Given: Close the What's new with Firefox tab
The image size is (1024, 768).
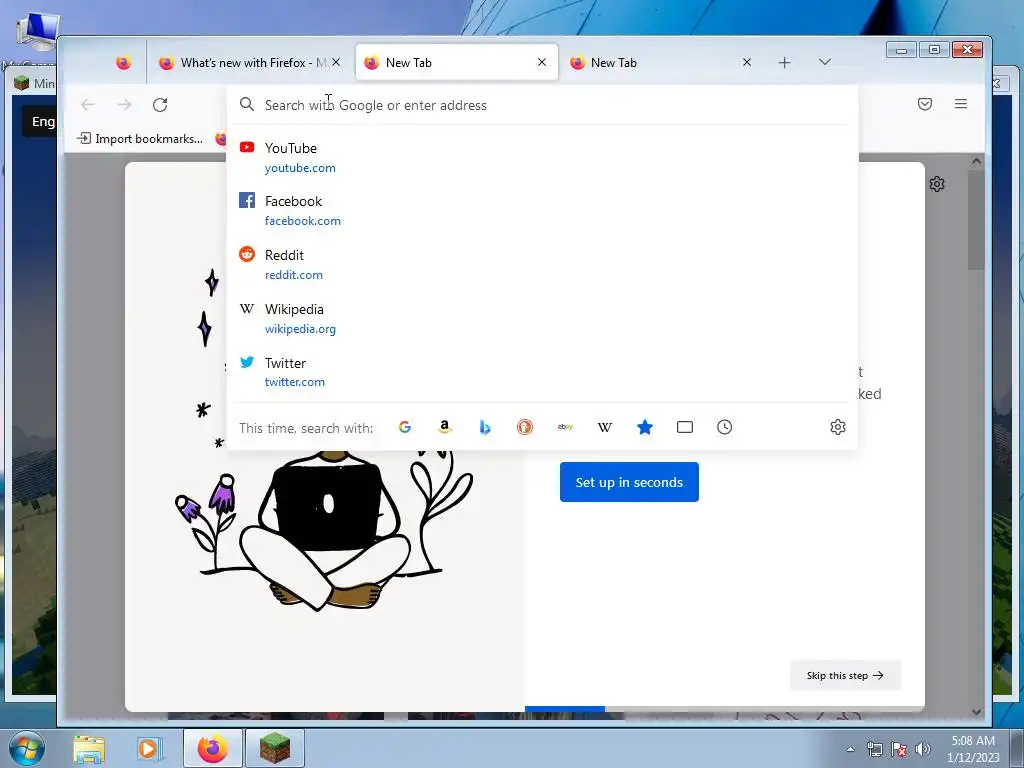Looking at the screenshot, I should click(x=336, y=62).
